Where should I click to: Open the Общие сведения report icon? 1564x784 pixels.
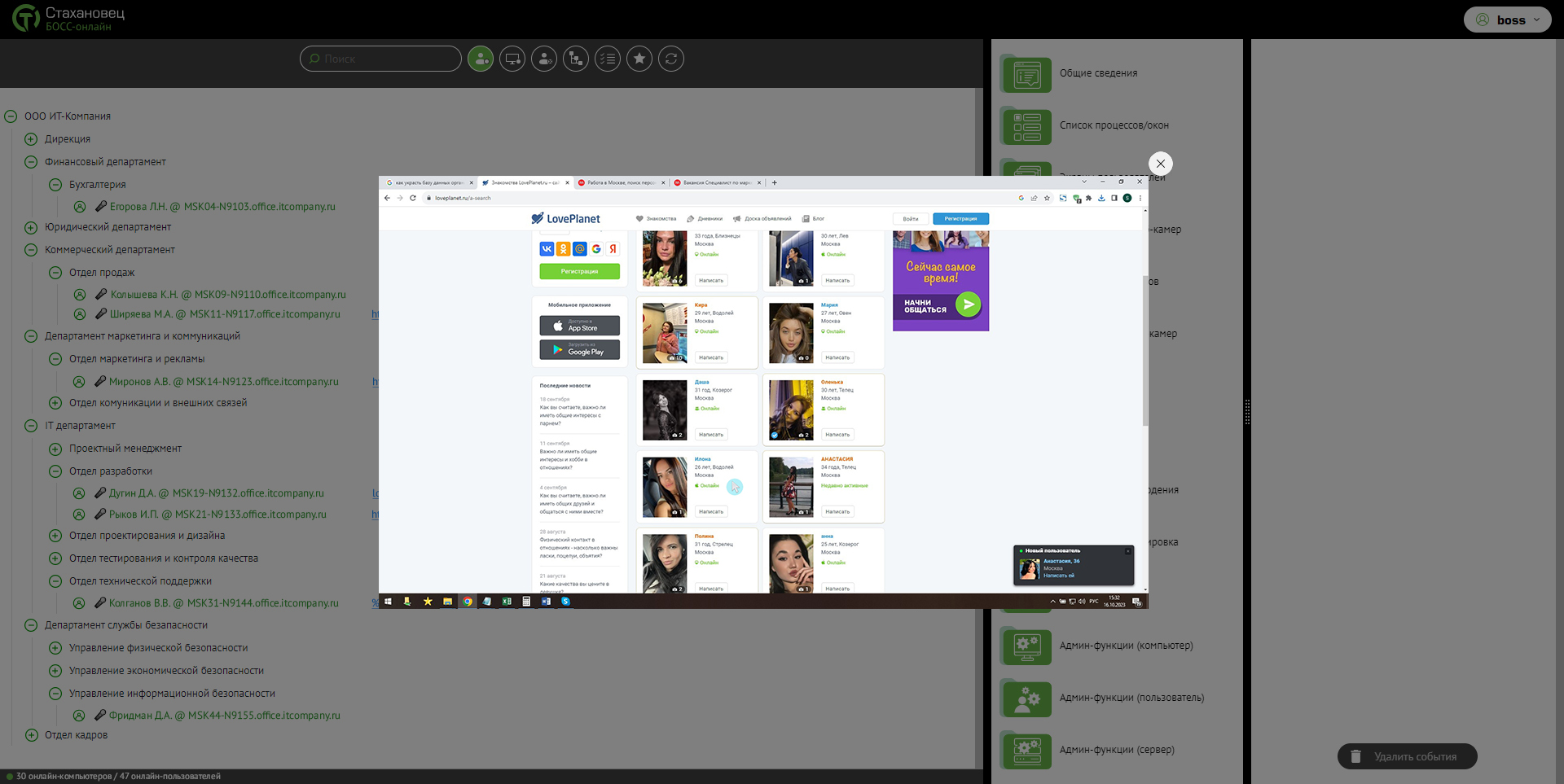[x=1026, y=74]
